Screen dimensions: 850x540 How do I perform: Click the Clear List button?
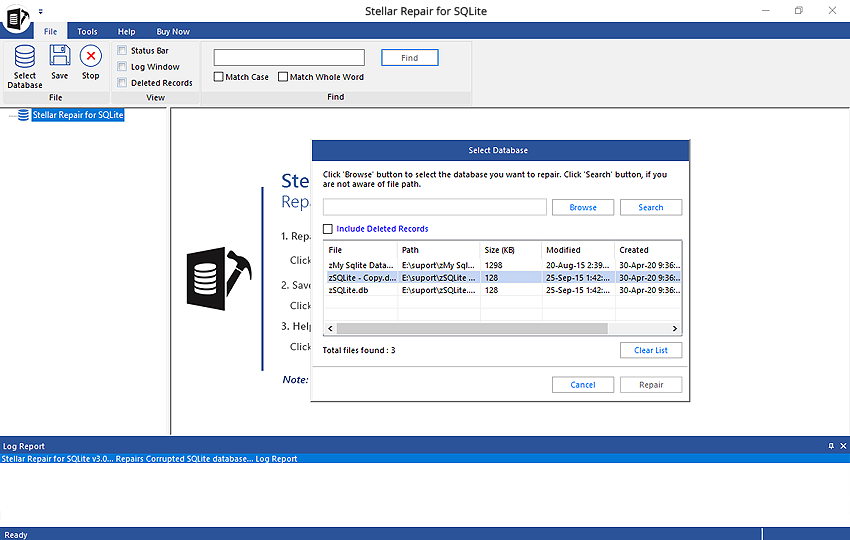(x=651, y=350)
